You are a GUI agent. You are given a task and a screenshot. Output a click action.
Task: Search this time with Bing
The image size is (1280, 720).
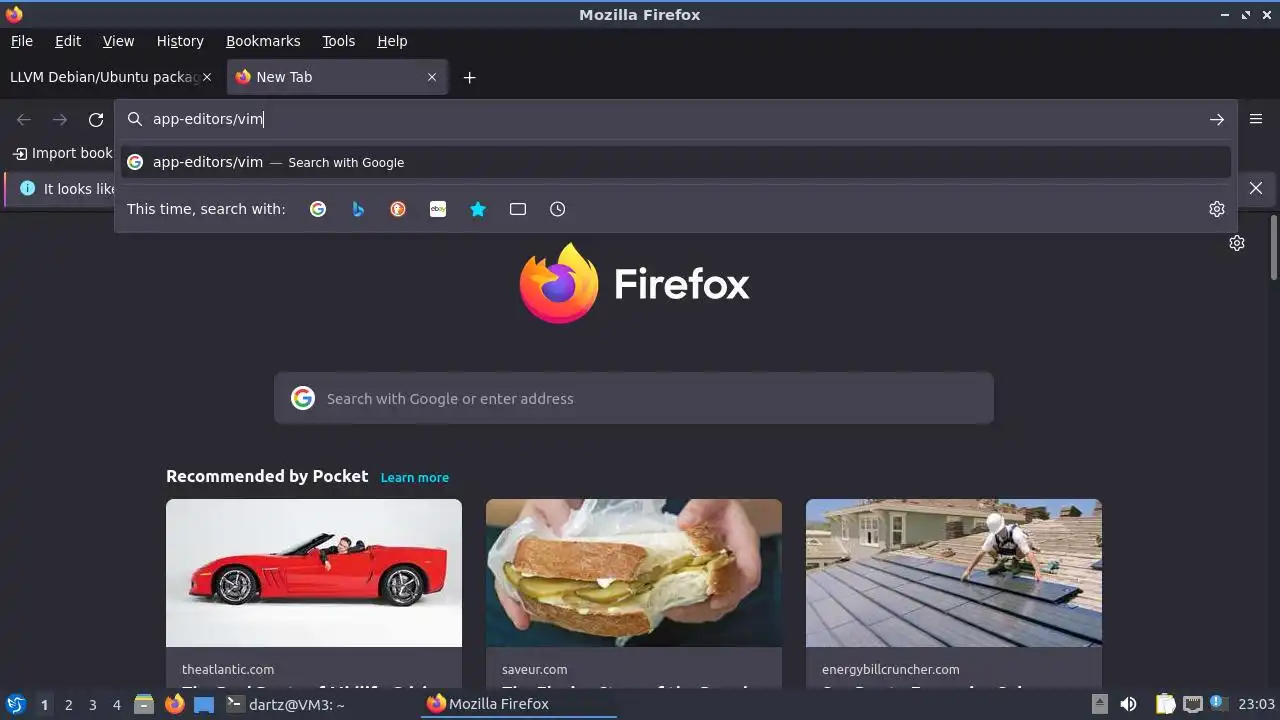click(358, 209)
